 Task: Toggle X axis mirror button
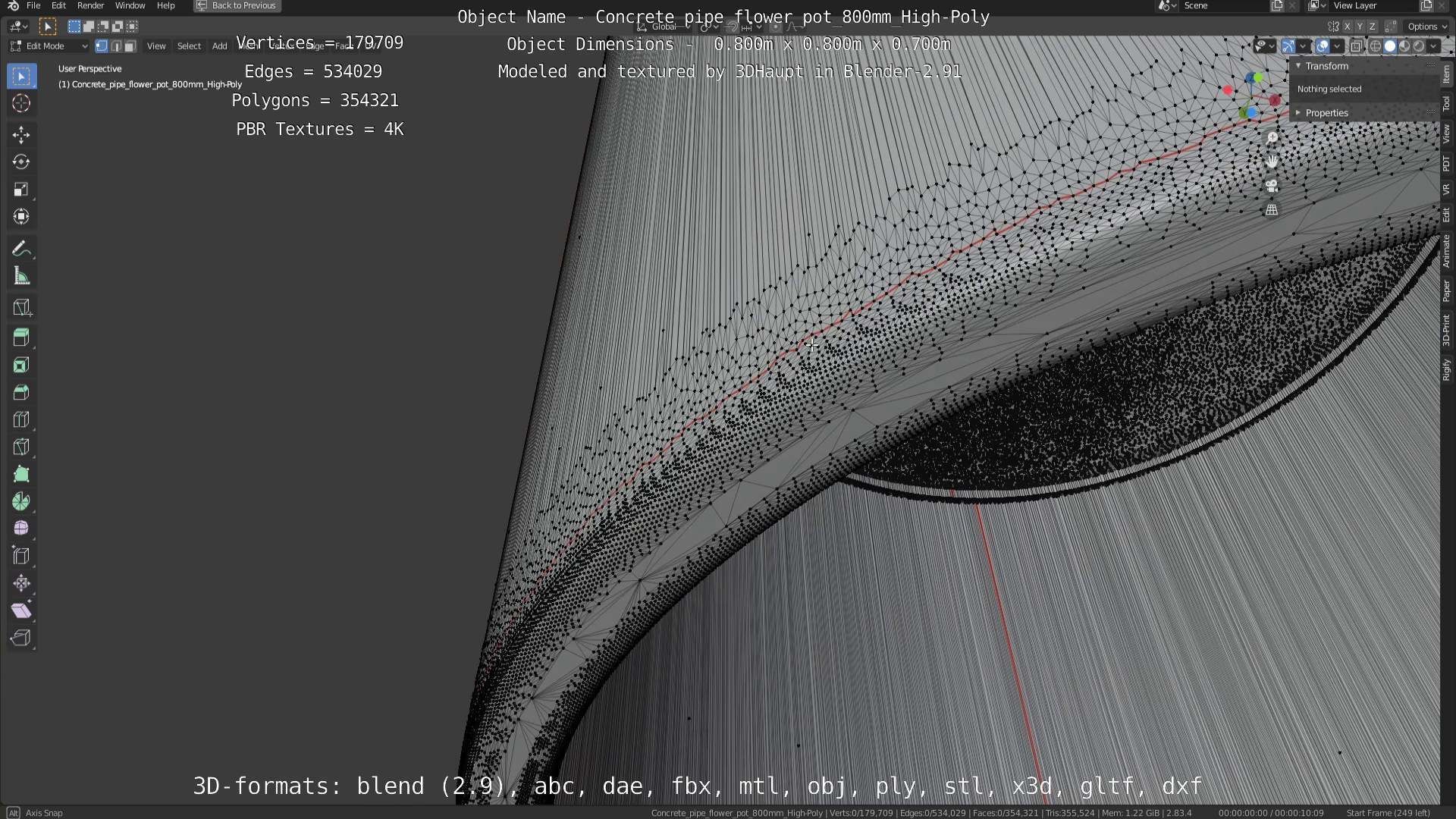click(x=1347, y=27)
